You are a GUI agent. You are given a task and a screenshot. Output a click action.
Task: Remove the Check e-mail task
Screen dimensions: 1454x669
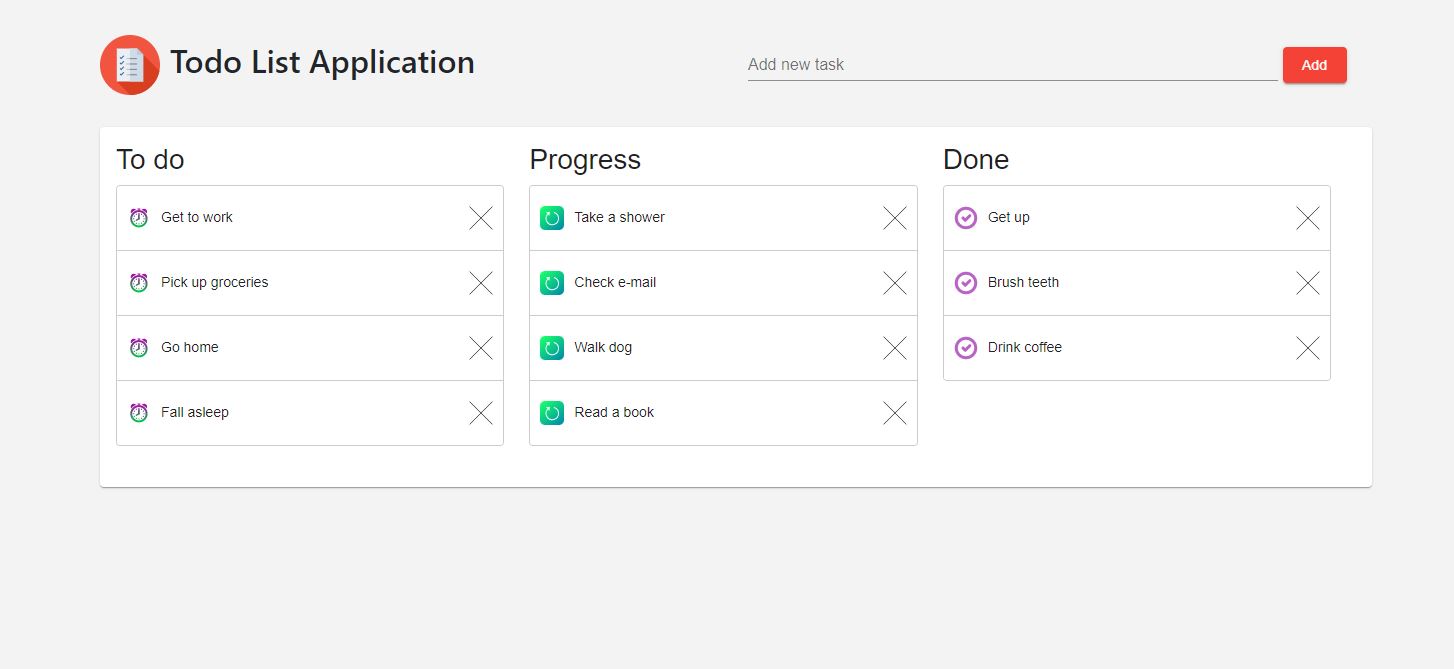(x=895, y=283)
